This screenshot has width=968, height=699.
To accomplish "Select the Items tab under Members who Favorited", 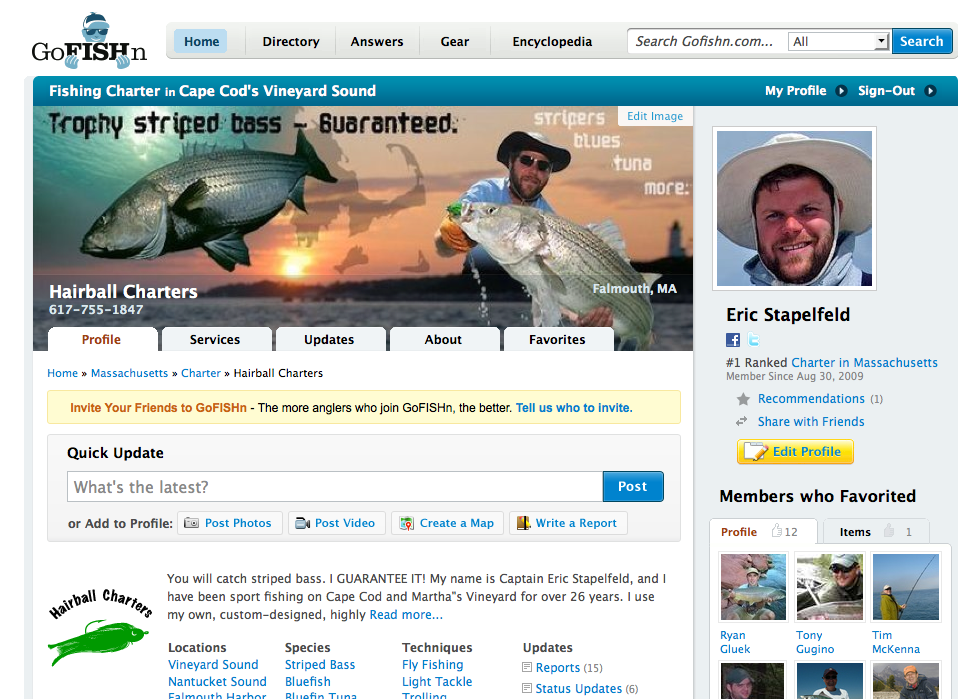I will (875, 532).
